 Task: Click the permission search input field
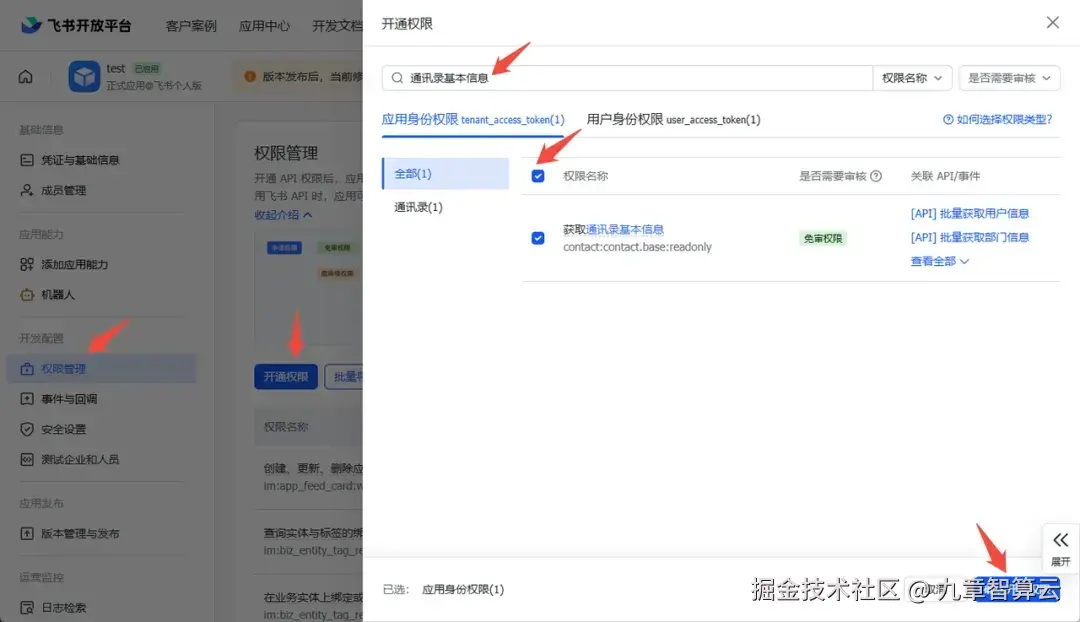[x=627, y=78]
